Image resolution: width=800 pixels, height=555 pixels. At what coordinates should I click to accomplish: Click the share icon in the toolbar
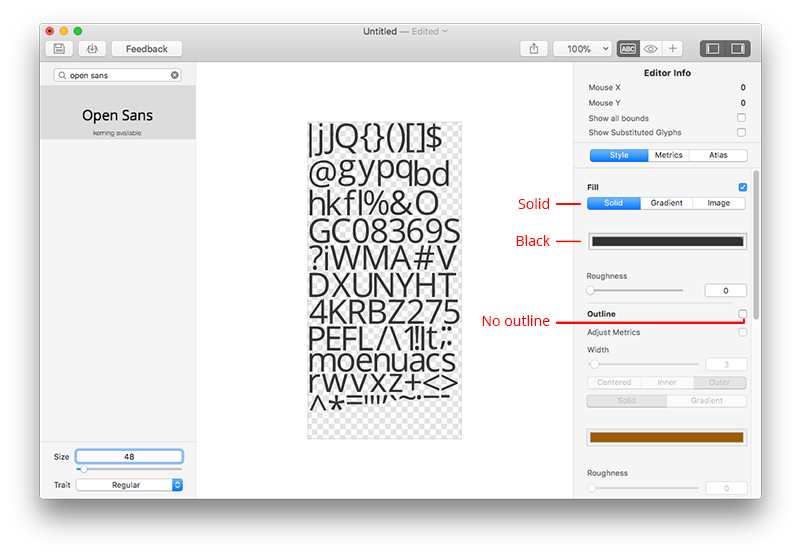(x=534, y=48)
